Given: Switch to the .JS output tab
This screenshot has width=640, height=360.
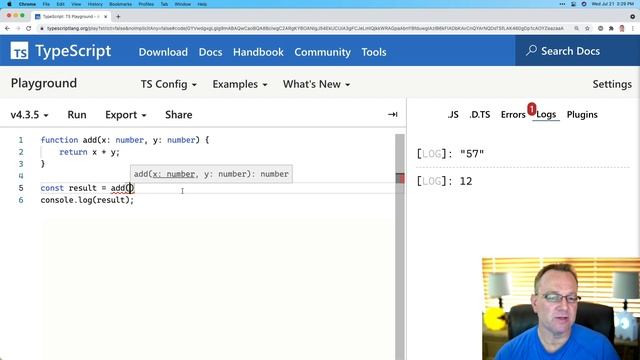Looking at the screenshot, I should click(x=453, y=115).
